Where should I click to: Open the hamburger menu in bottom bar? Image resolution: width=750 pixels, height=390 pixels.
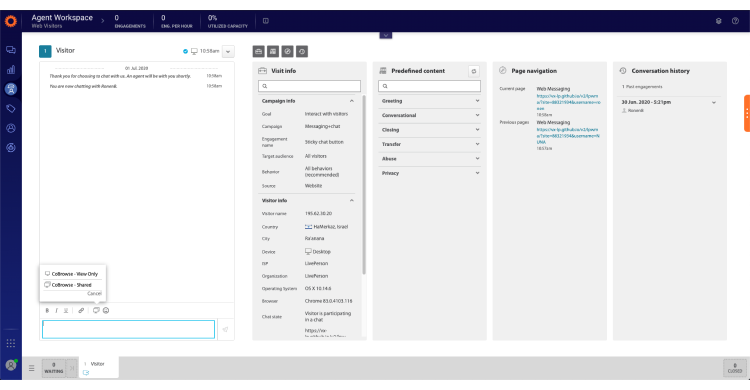click(x=32, y=368)
